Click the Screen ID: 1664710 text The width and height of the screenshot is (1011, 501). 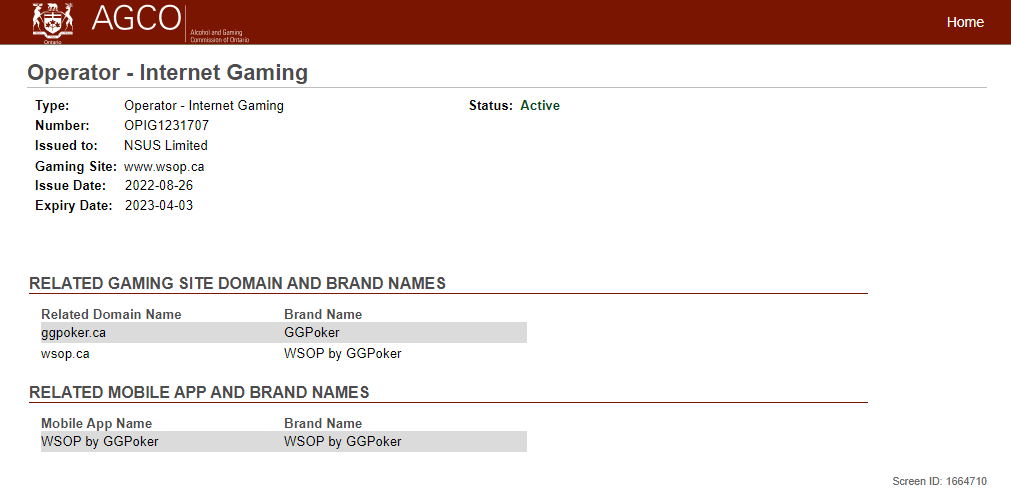point(939,482)
